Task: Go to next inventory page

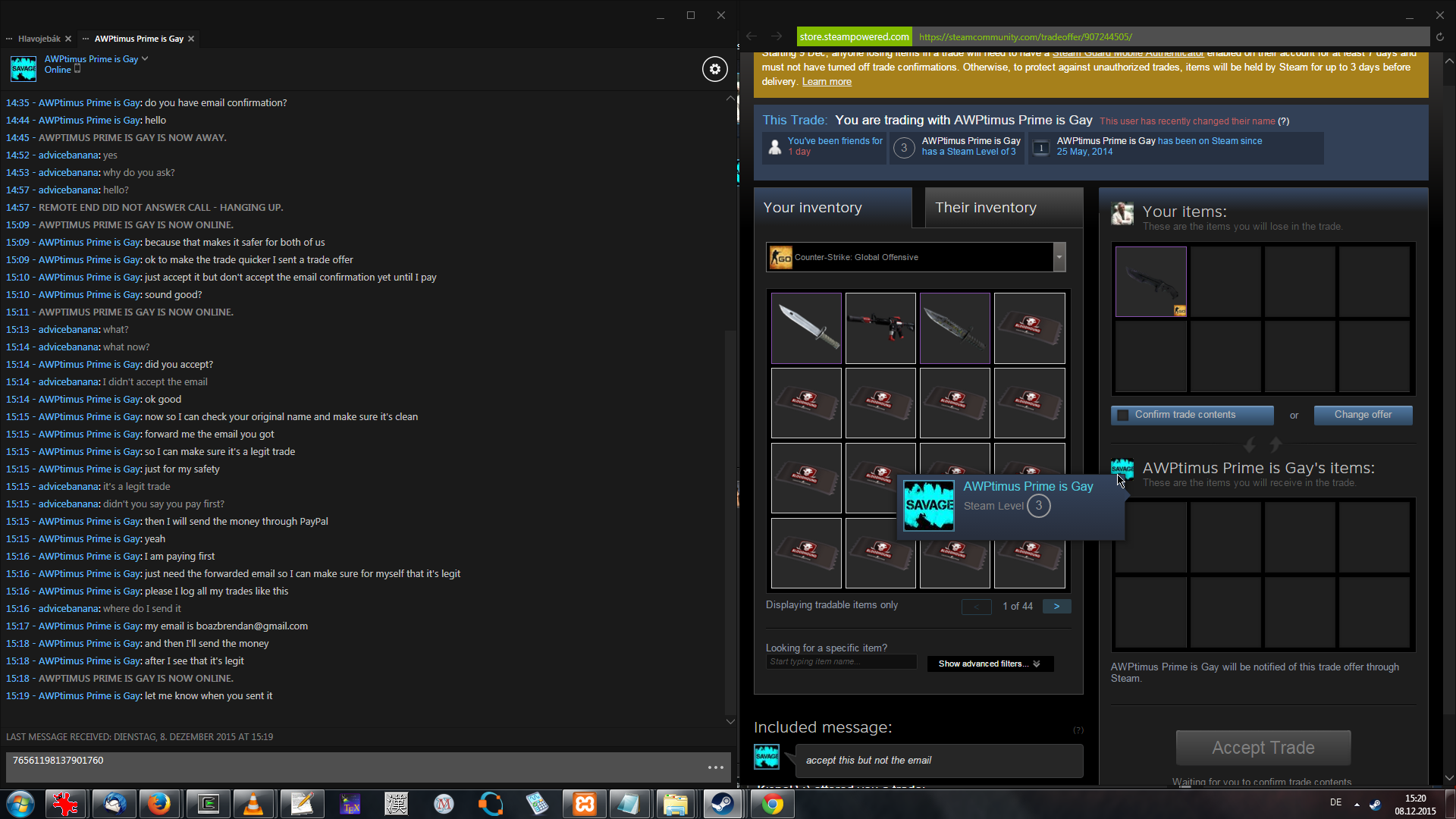Action: (x=1056, y=607)
